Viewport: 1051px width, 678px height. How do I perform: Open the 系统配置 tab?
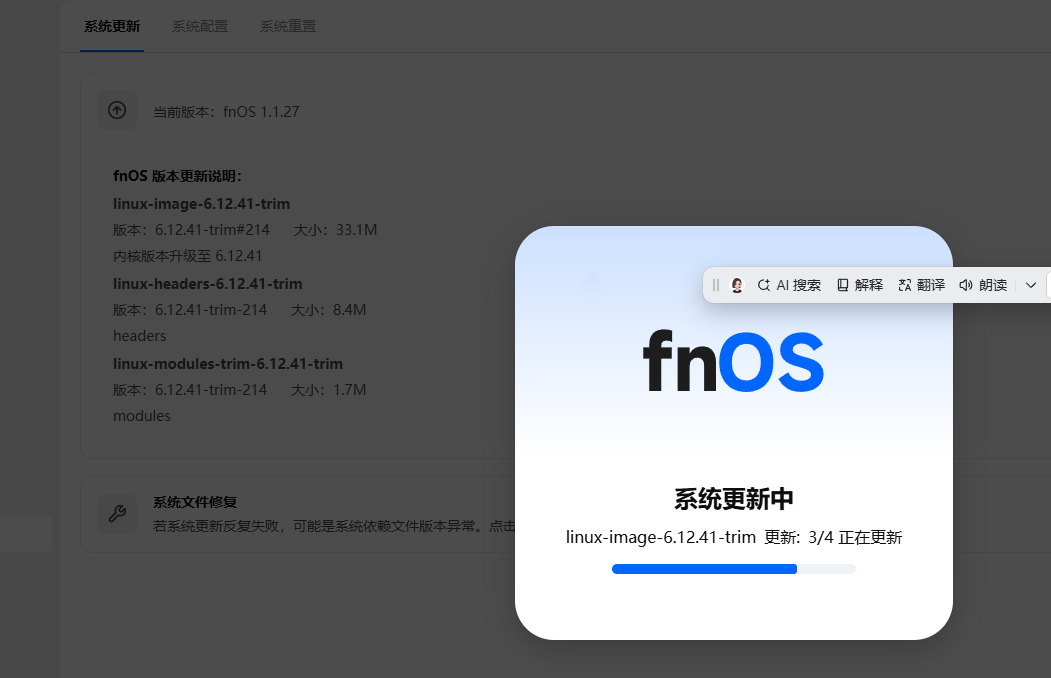coord(200,26)
